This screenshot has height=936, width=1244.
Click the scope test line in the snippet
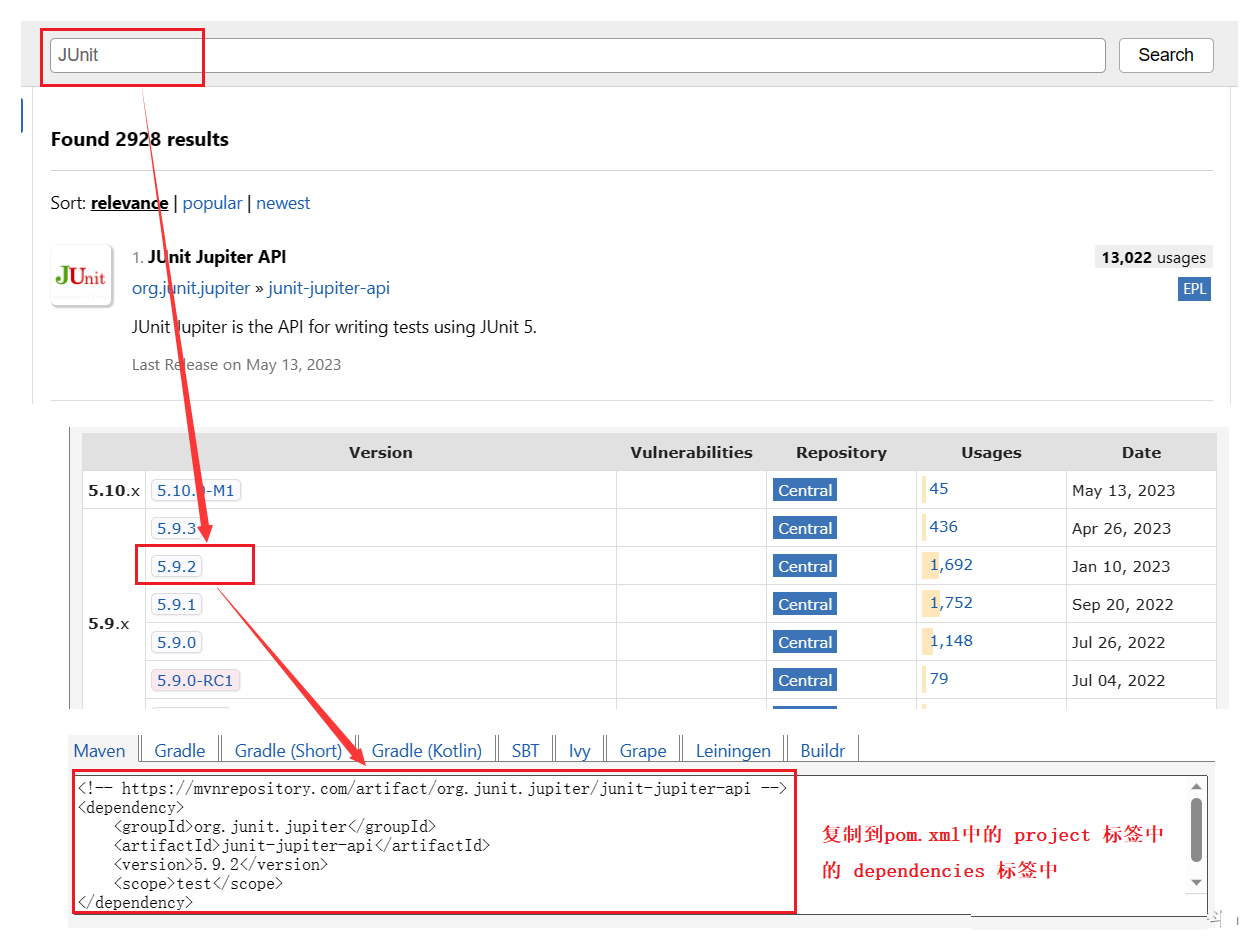(198, 883)
